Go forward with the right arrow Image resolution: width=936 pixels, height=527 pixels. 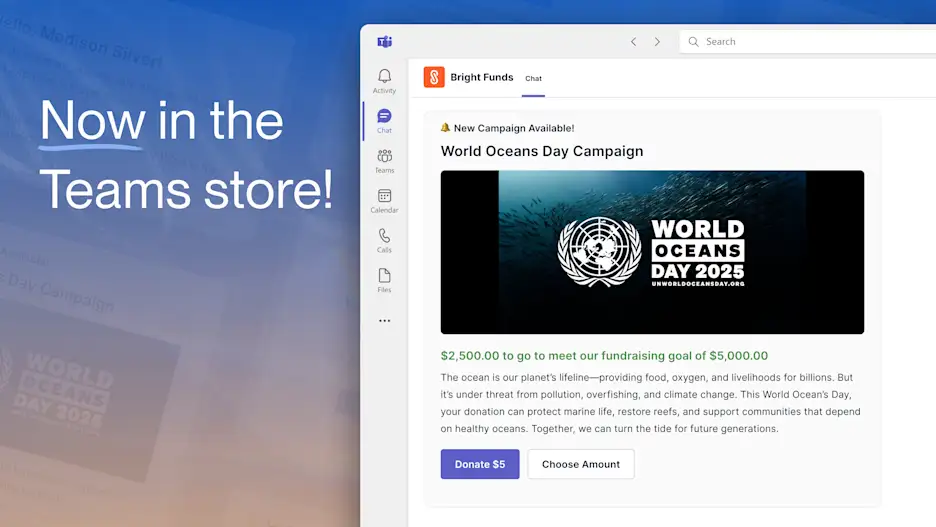point(657,42)
